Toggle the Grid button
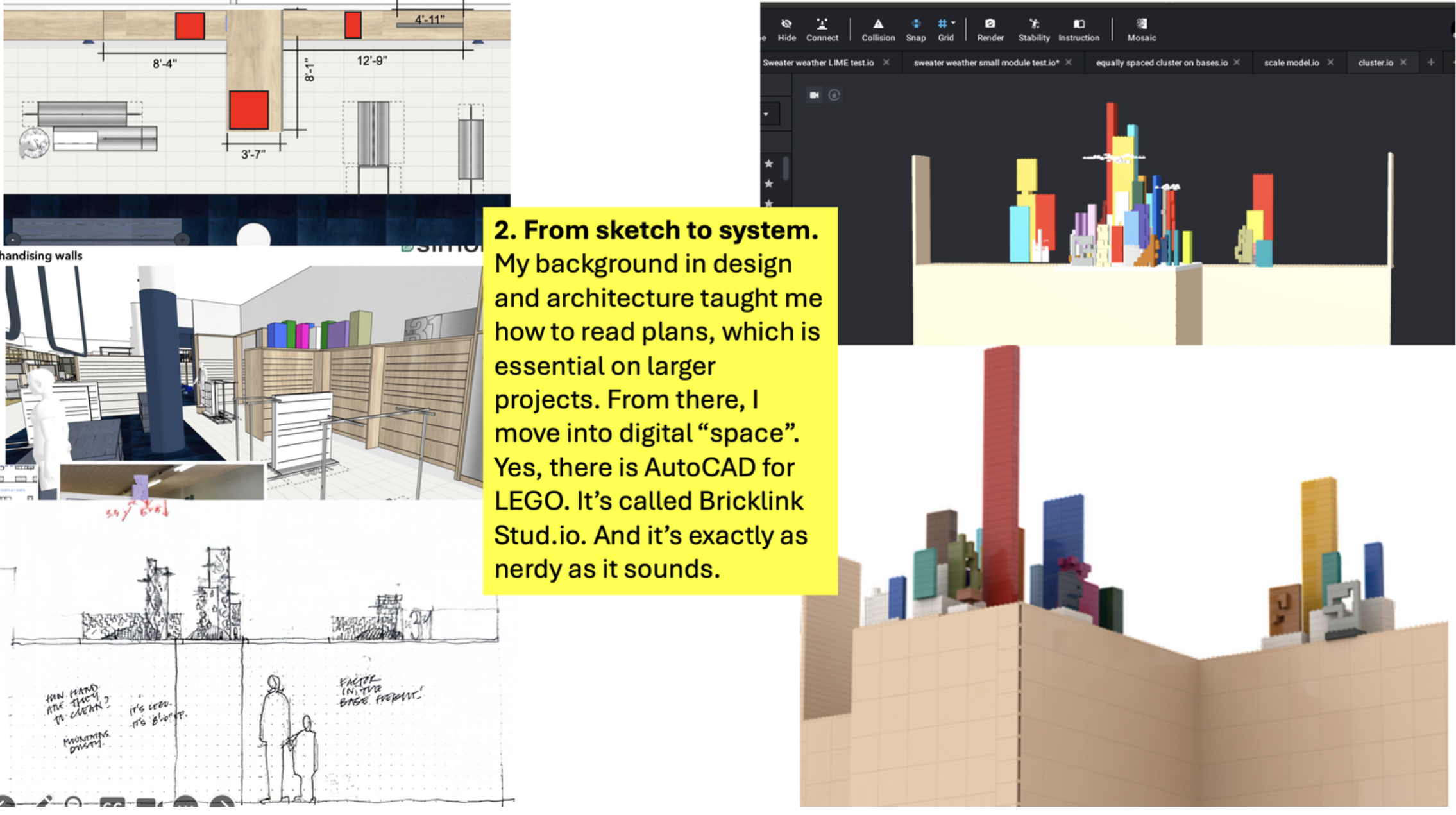The image size is (1456, 815). tap(942, 24)
